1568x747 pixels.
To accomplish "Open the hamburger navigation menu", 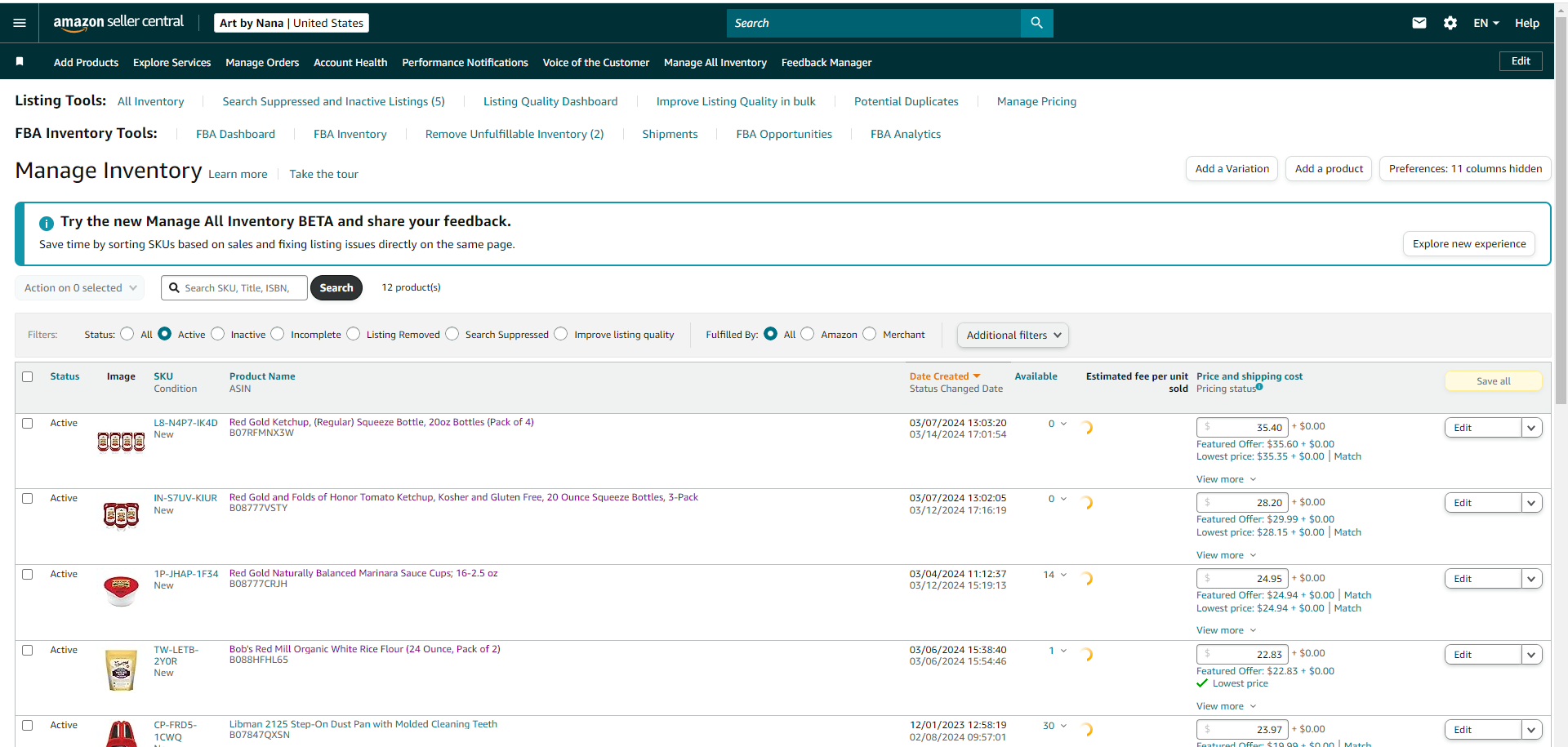I will click(x=20, y=23).
